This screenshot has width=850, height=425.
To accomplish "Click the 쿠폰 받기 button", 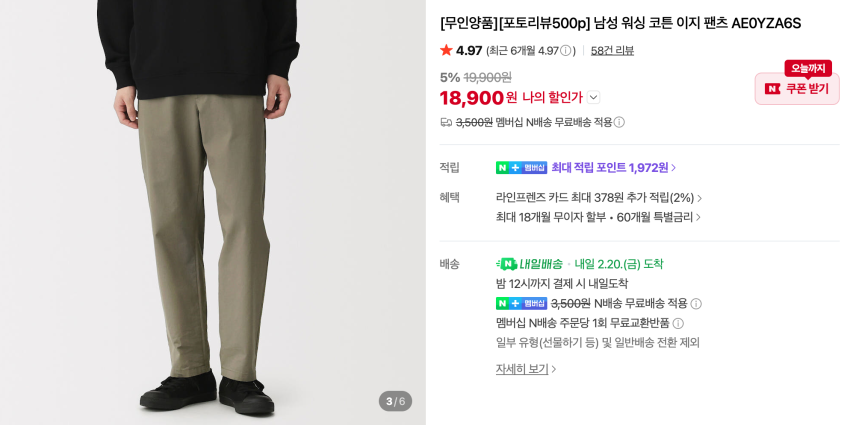I will 797,89.
